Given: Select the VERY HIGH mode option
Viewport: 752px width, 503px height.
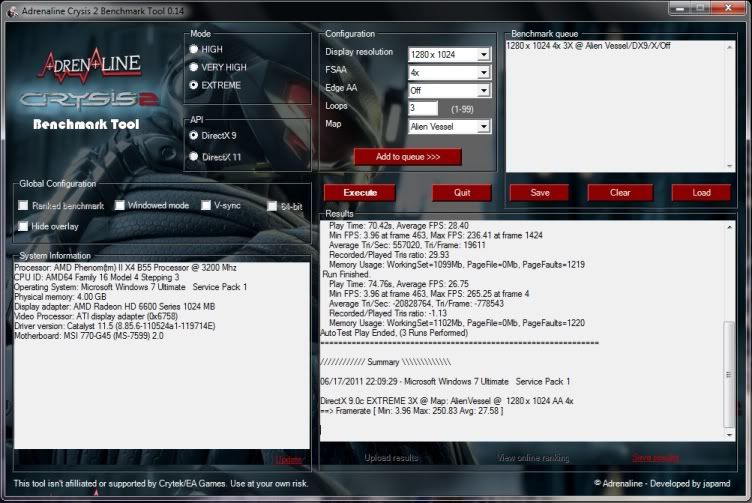Looking at the screenshot, I should pos(194,67).
